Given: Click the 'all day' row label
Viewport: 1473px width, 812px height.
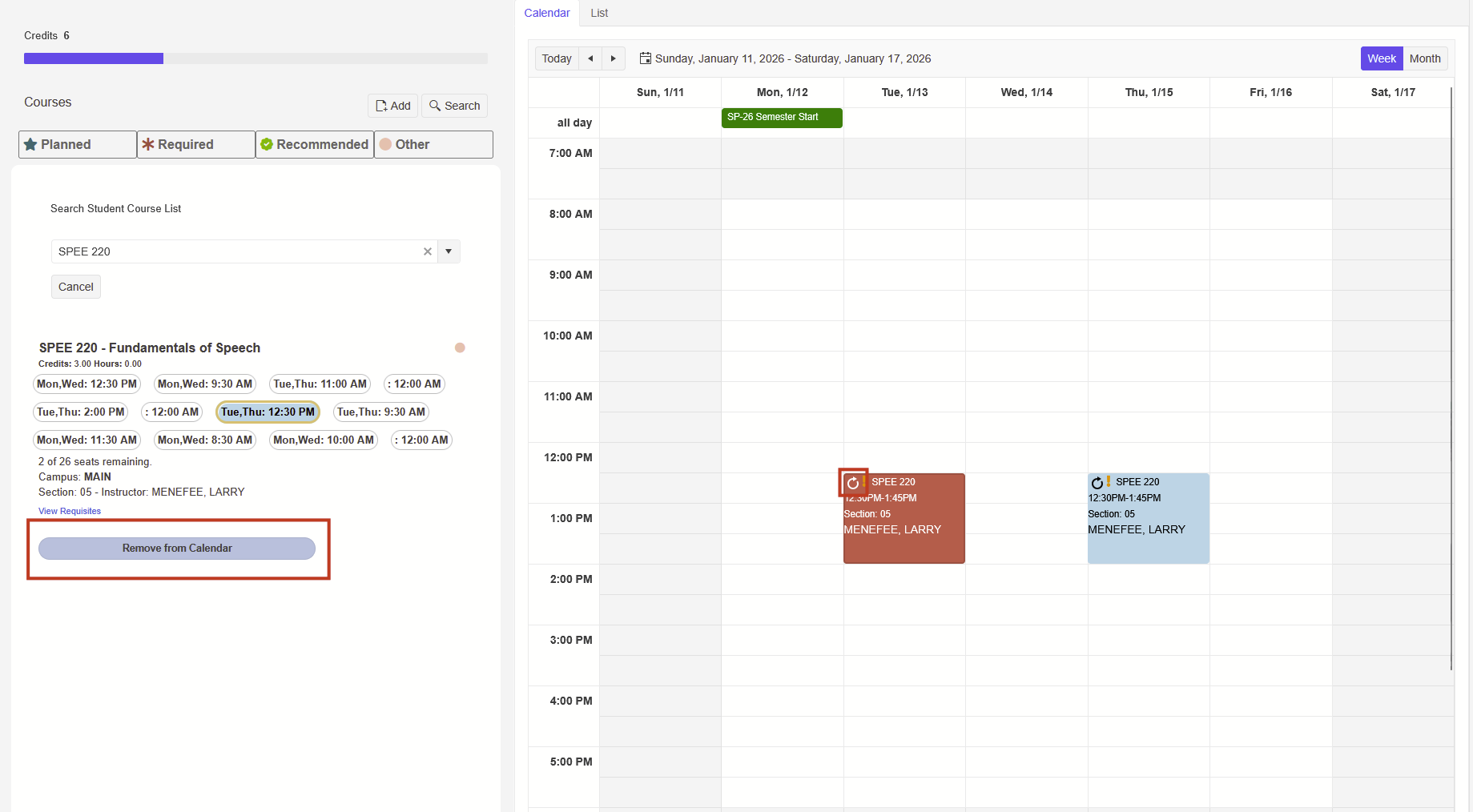Looking at the screenshot, I should [x=574, y=123].
